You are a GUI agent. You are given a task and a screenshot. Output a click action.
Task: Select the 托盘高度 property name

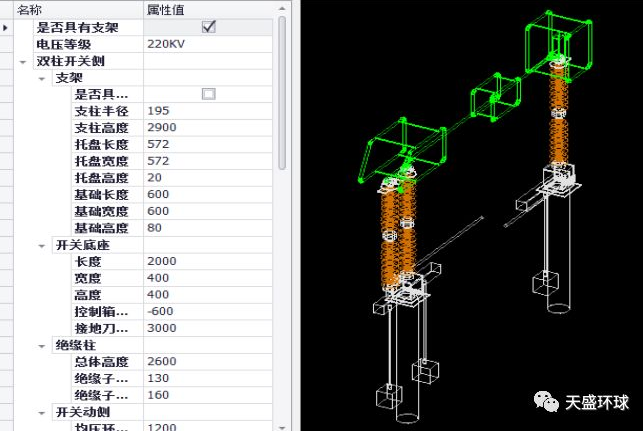pyautogui.click(x=101, y=178)
